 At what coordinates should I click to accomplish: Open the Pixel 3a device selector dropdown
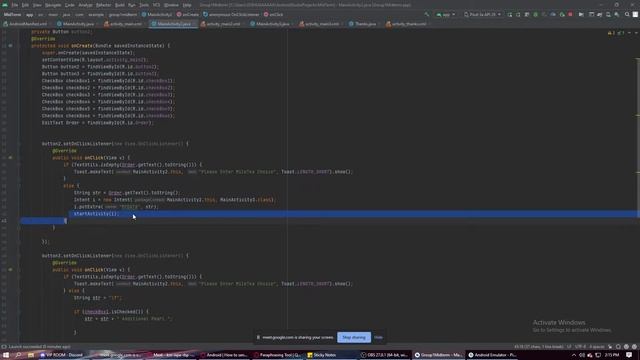(x=482, y=14)
